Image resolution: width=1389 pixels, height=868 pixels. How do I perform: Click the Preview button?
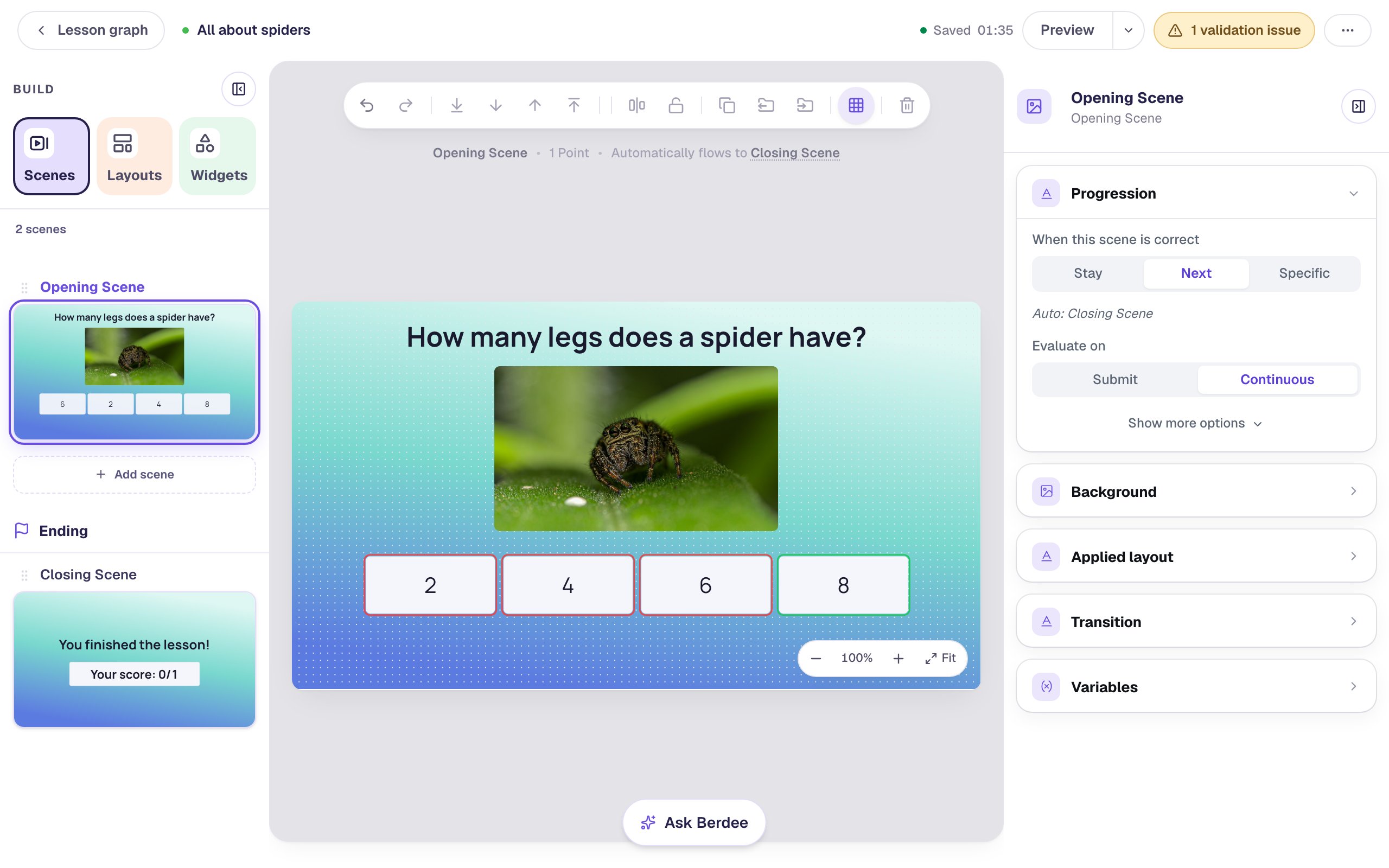click(1067, 30)
